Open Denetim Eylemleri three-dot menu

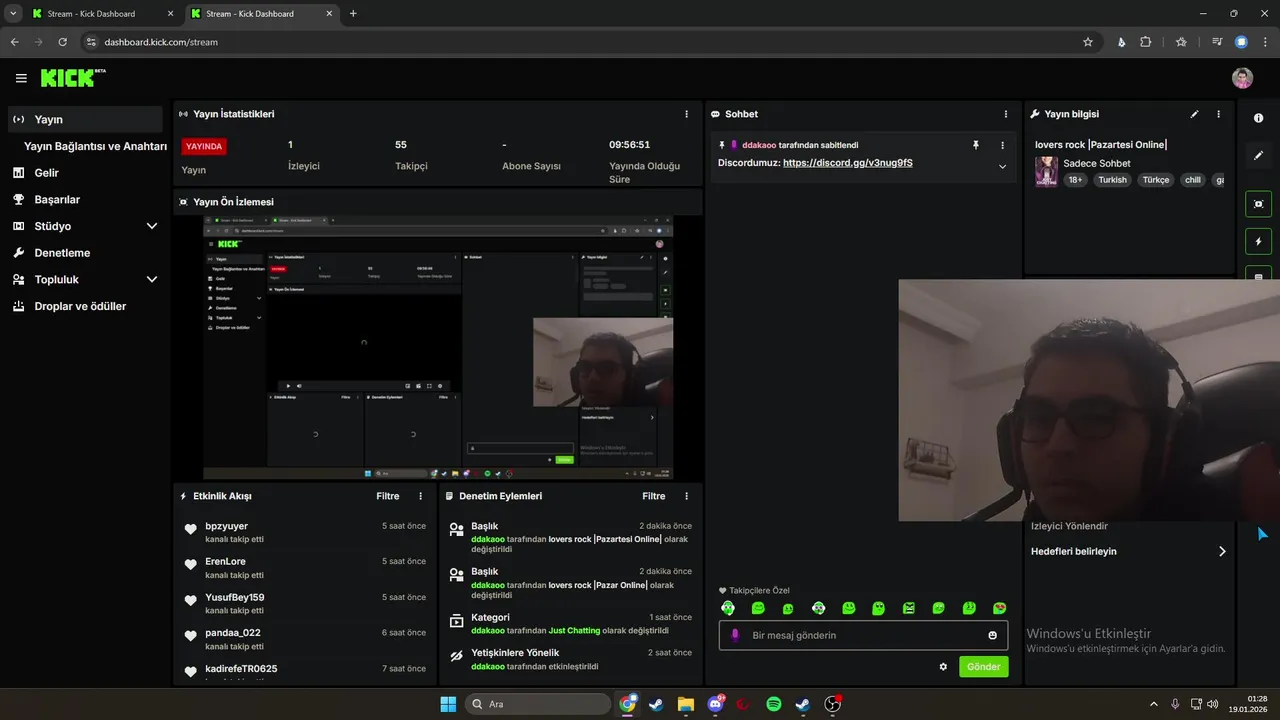pos(686,496)
